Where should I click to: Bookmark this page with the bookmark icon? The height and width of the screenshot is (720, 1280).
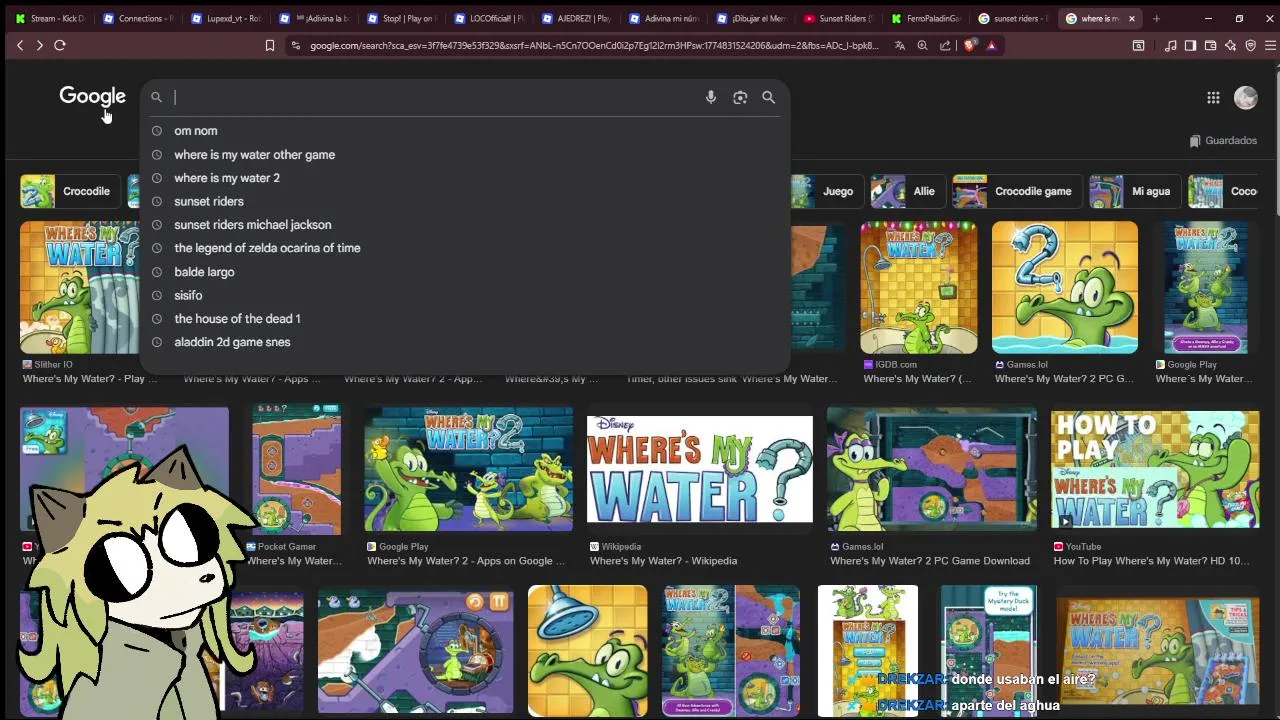click(x=269, y=45)
